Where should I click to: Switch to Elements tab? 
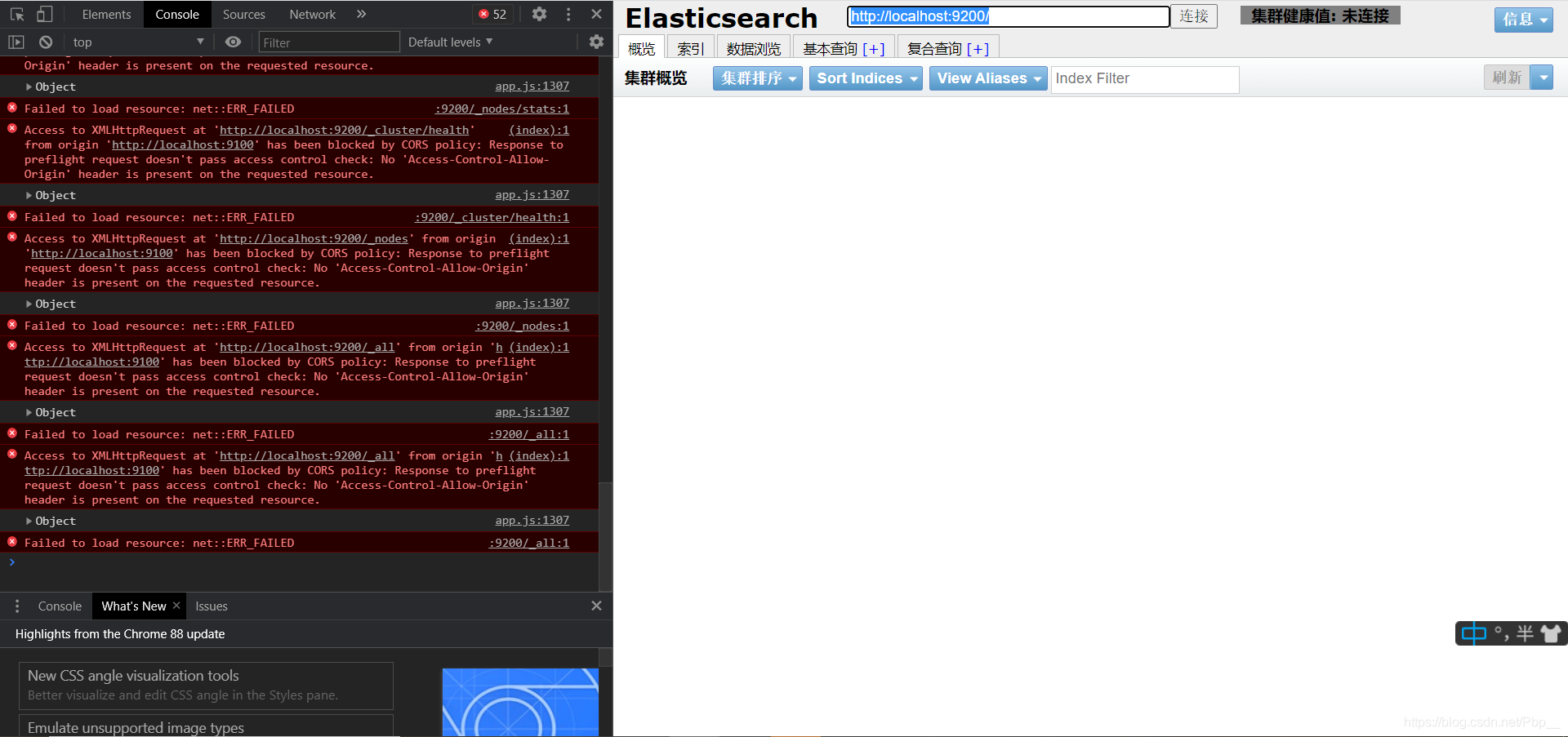[x=106, y=14]
